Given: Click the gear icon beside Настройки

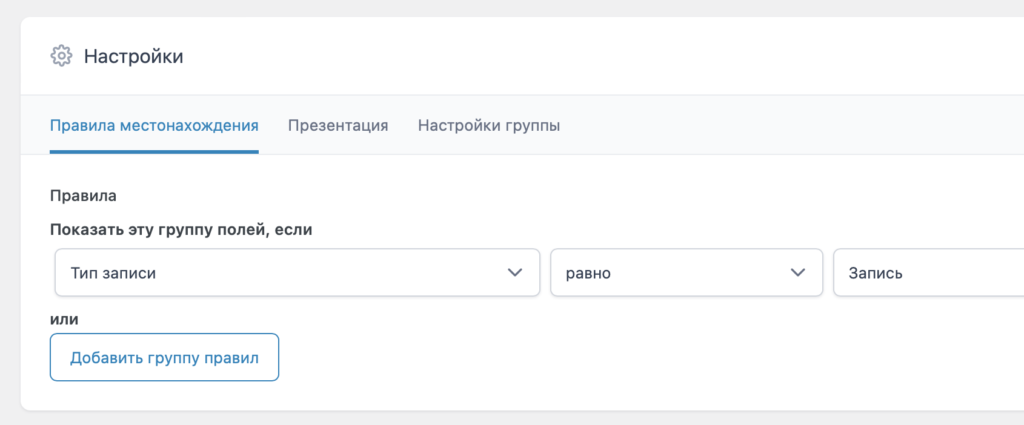Looking at the screenshot, I should click(61, 56).
